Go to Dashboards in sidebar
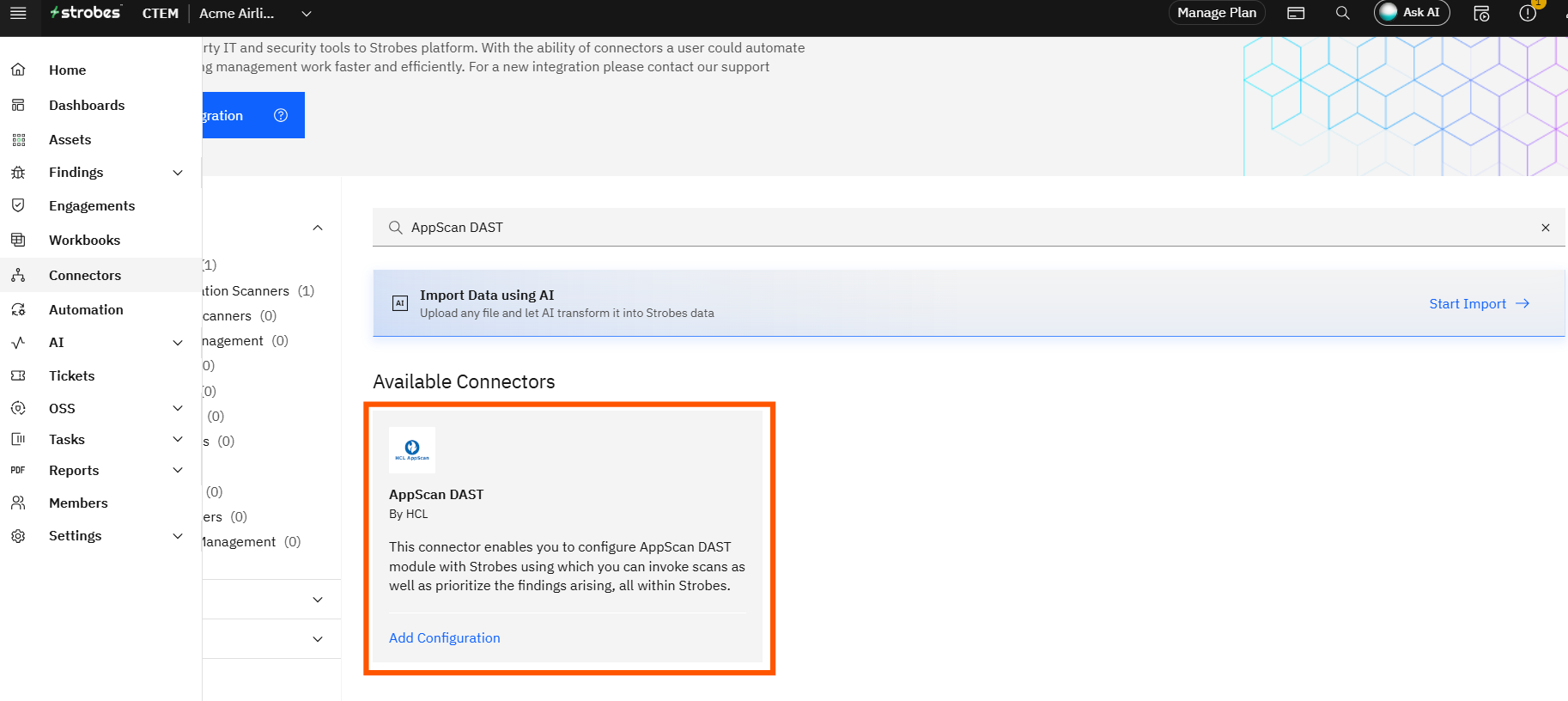The width and height of the screenshot is (1568, 701). tap(87, 106)
